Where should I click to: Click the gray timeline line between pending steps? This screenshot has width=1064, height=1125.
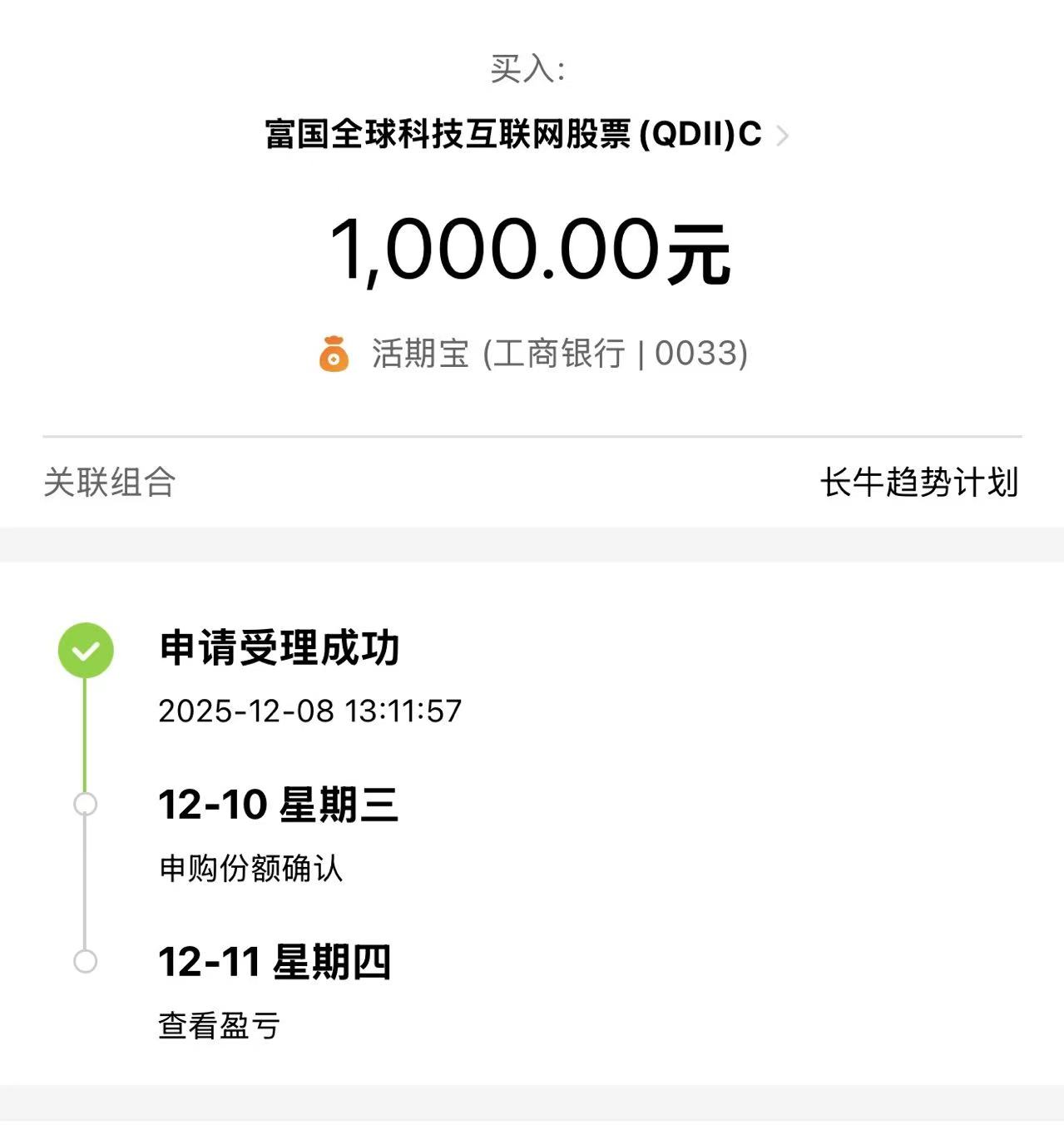coord(85,883)
